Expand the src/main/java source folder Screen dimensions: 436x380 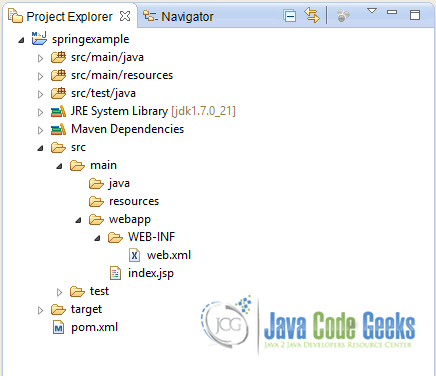tap(40, 58)
